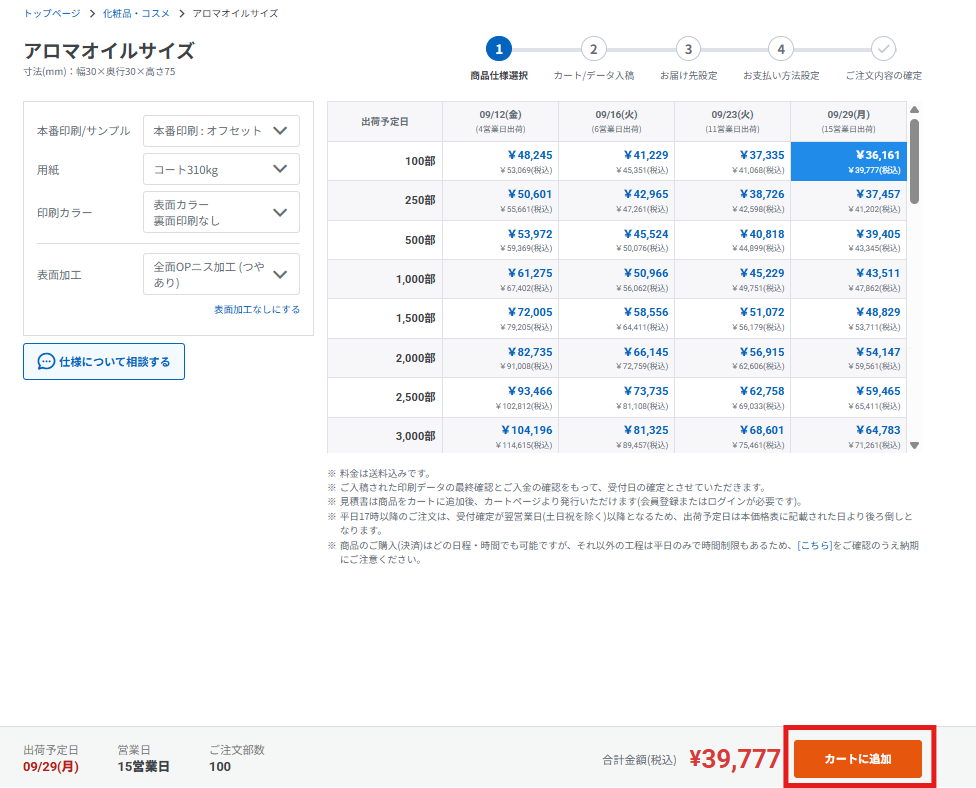The width and height of the screenshot is (976, 788).
Task: Click the 表面加工なしにする link
Action: [257, 309]
